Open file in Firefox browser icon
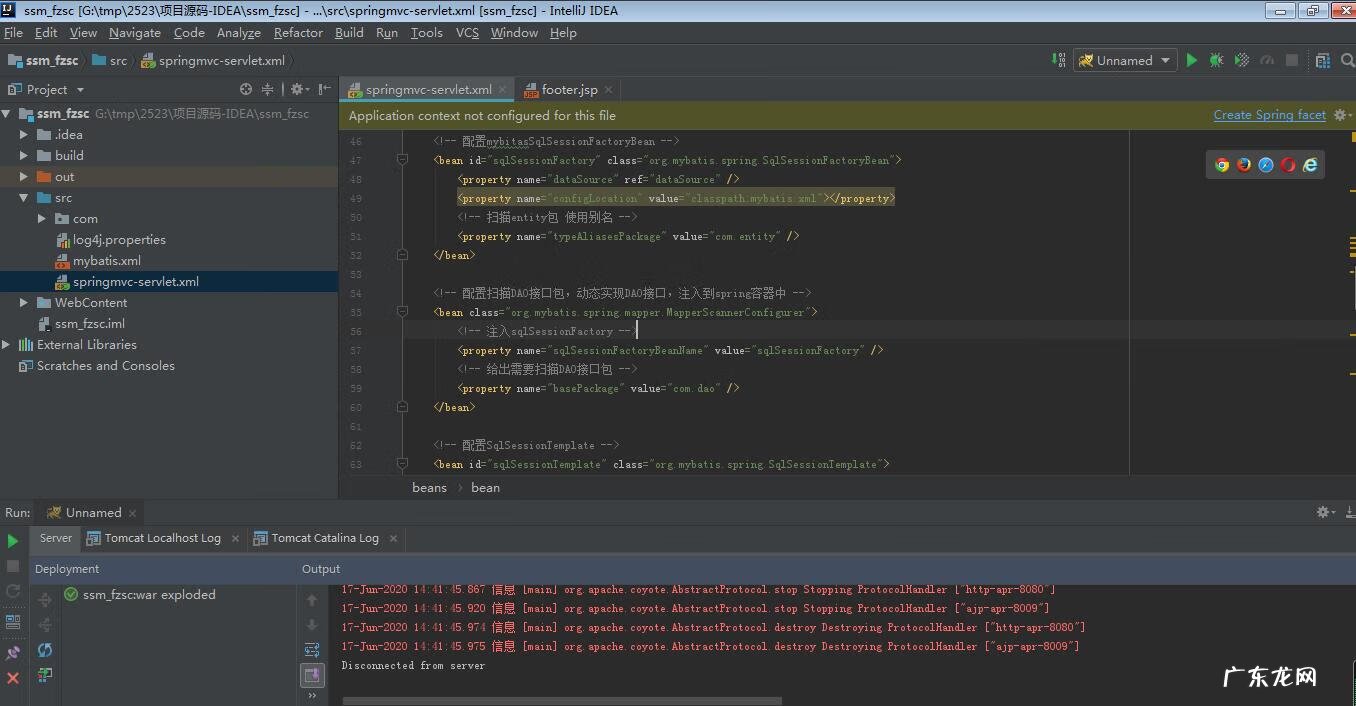This screenshot has height=706, width=1356. (1244, 165)
